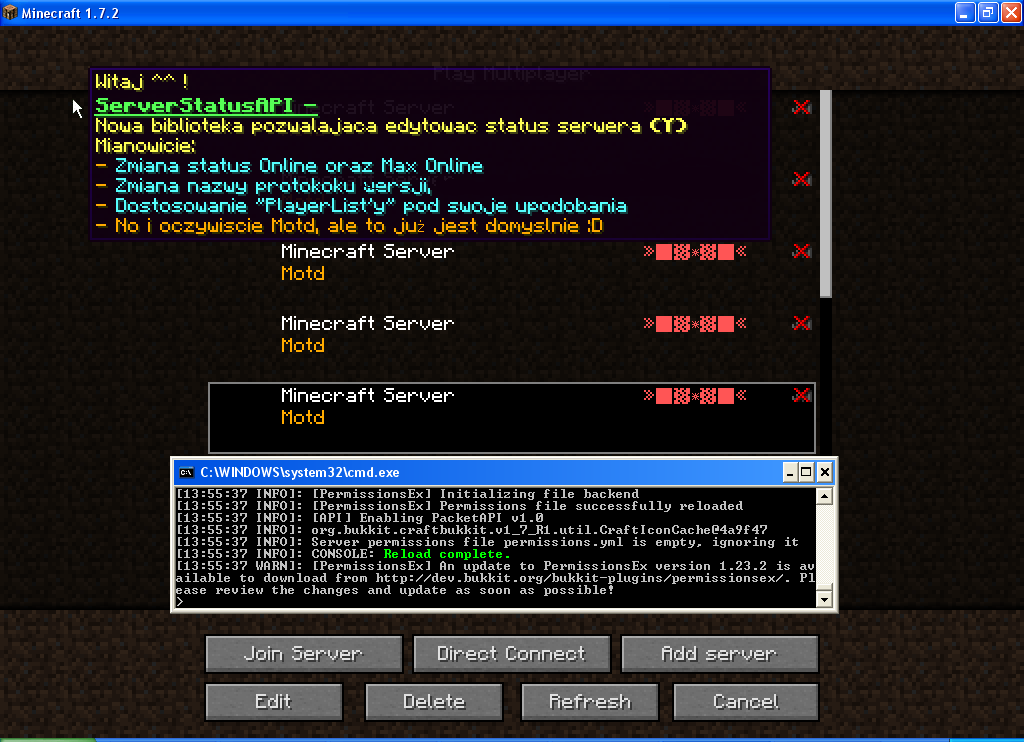The height and width of the screenshot is (742, 1024).
Task: Click the Join Server button
Action: pos(304,654)
